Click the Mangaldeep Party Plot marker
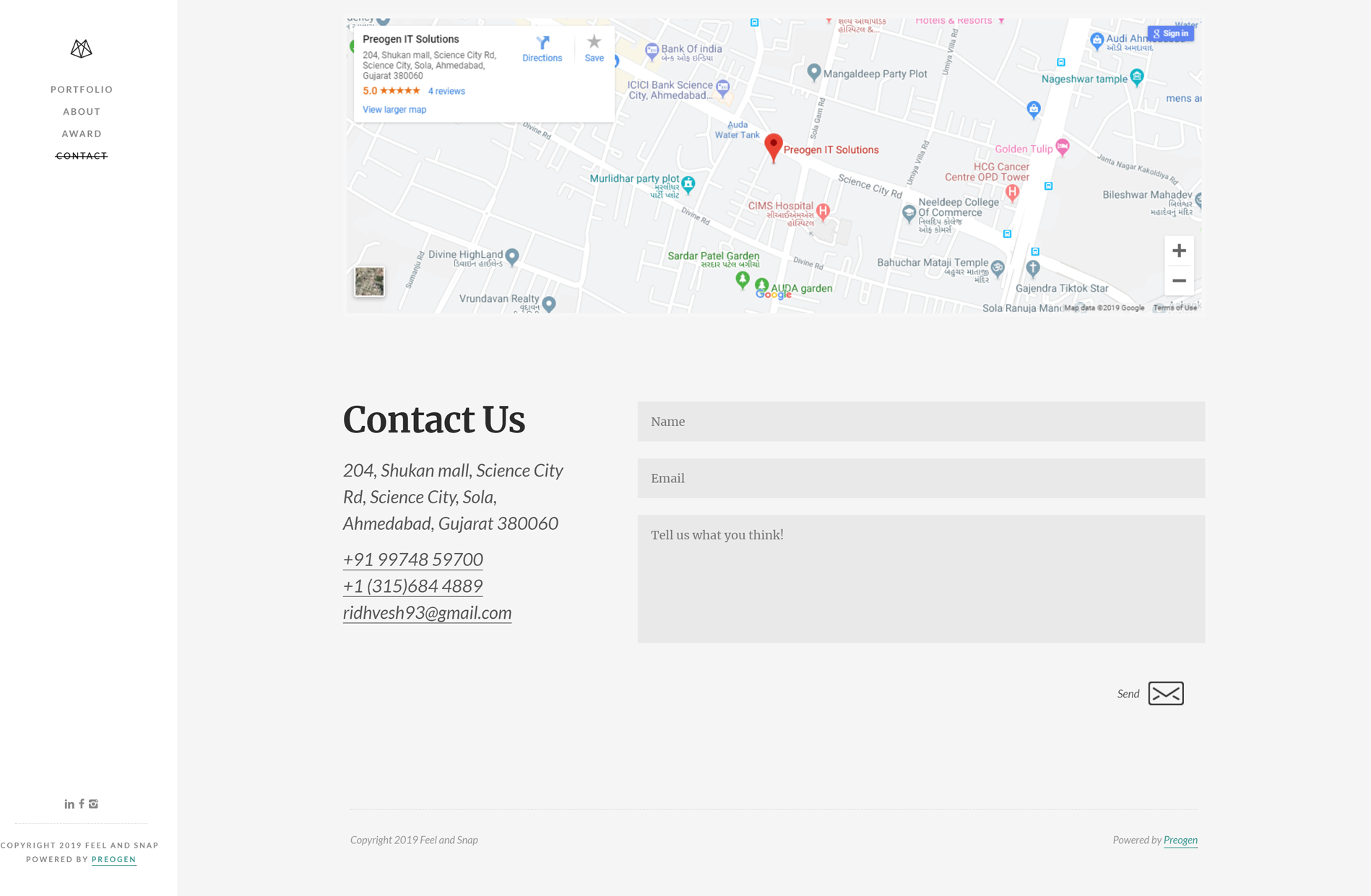Screen dimensions: 1371x896 click(x=813, y=72)
